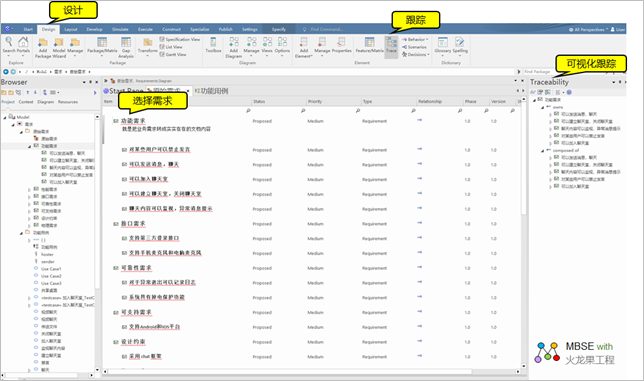Screen dimensions: 644x381
Task: Open the Transform package tool
Action: point(147,45)
